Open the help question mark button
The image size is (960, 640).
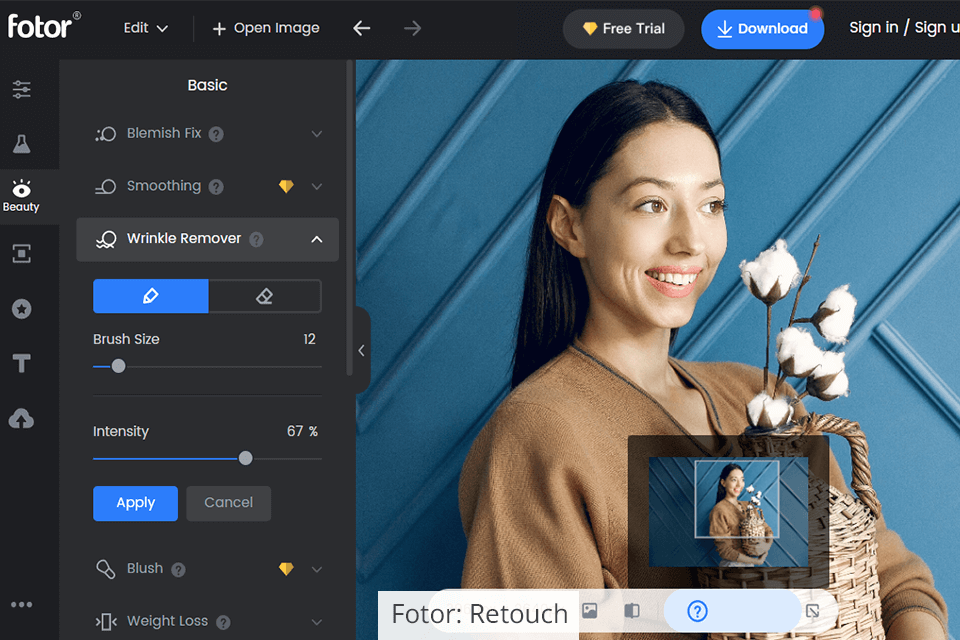[697, 611]
